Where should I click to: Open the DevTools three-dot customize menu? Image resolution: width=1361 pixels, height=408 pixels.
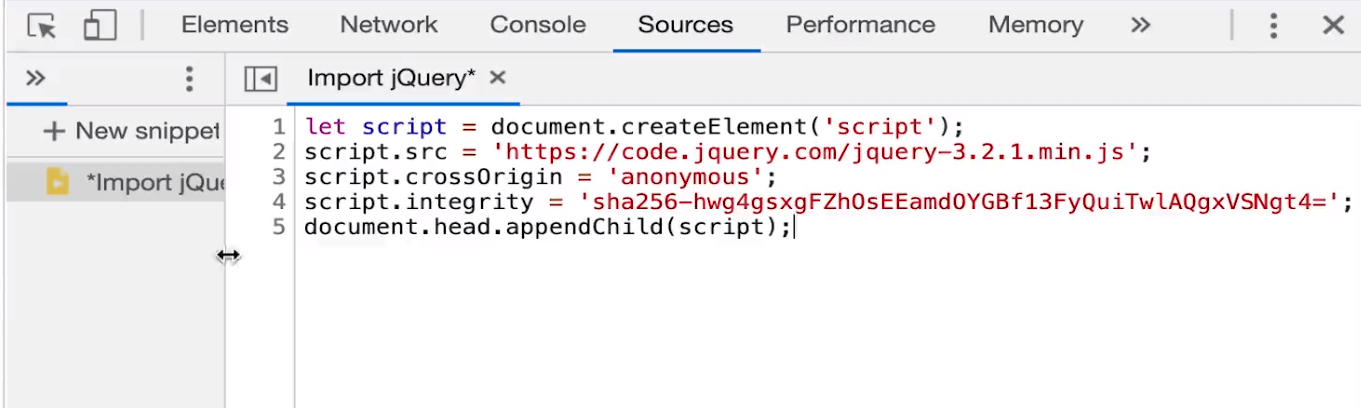[1273, 26]
